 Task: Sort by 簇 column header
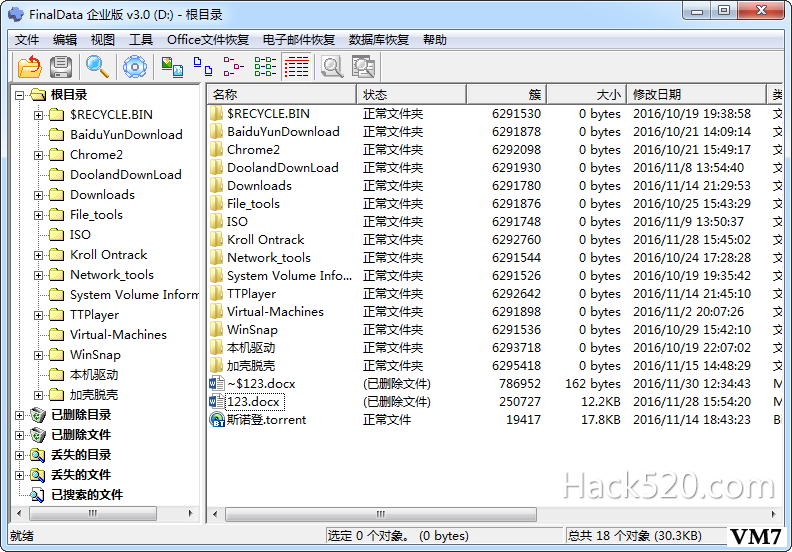[x=507, y=94]
